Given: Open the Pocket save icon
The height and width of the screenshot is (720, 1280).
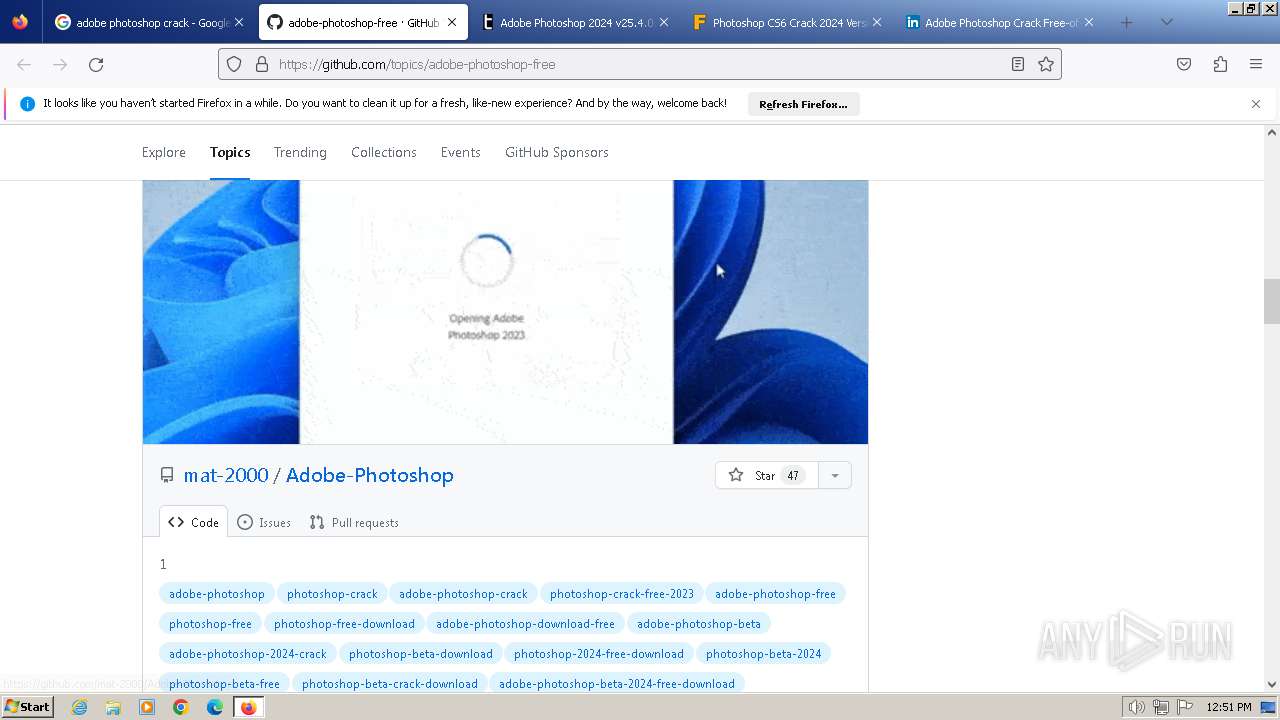Looking at the screenshot, I should point(1184,64).
